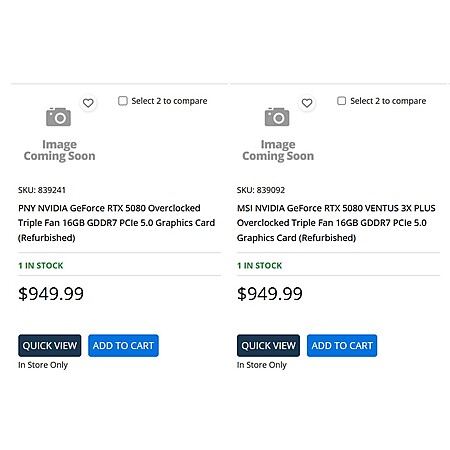Click the MSI card camera placeholder icon
Image resolution: width=450 pixels, height=450 pixels.
pyautogui.click(x=277, y=117)
